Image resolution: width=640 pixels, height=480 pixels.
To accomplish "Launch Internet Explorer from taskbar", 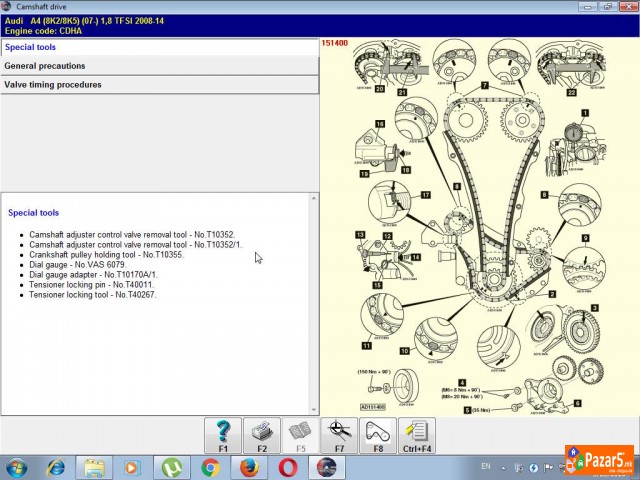I will pyautogui.click(x=55, y=467).
